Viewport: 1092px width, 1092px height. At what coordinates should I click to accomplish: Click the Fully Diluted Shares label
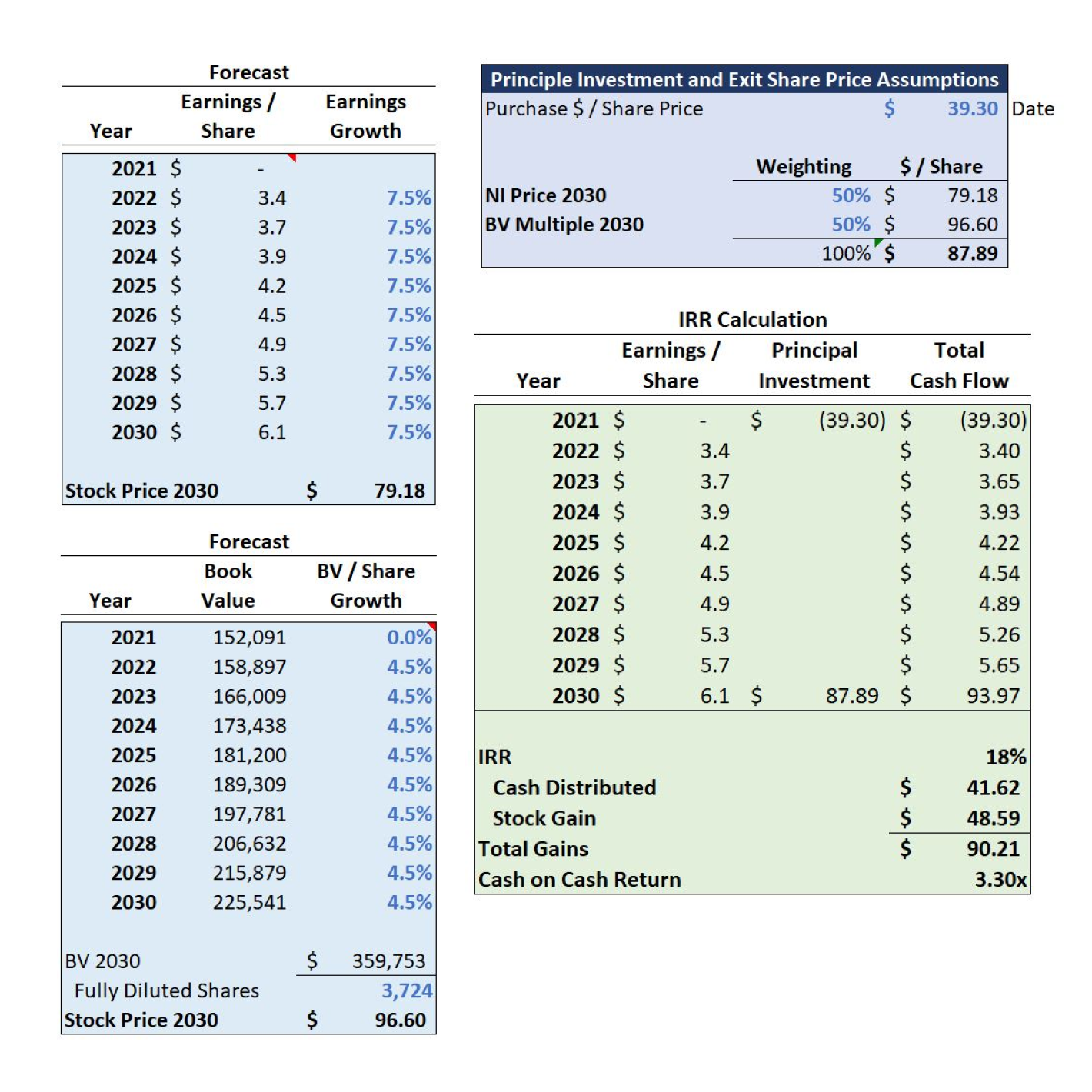click(166, 990)
